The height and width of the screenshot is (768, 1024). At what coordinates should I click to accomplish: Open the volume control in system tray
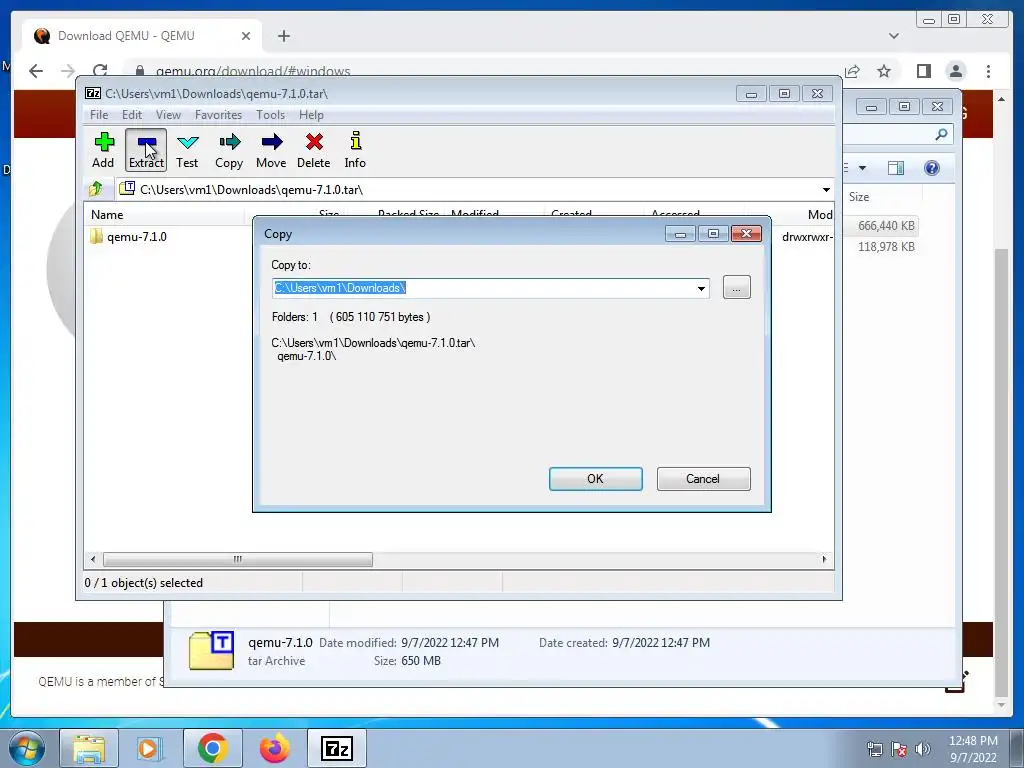923,749
